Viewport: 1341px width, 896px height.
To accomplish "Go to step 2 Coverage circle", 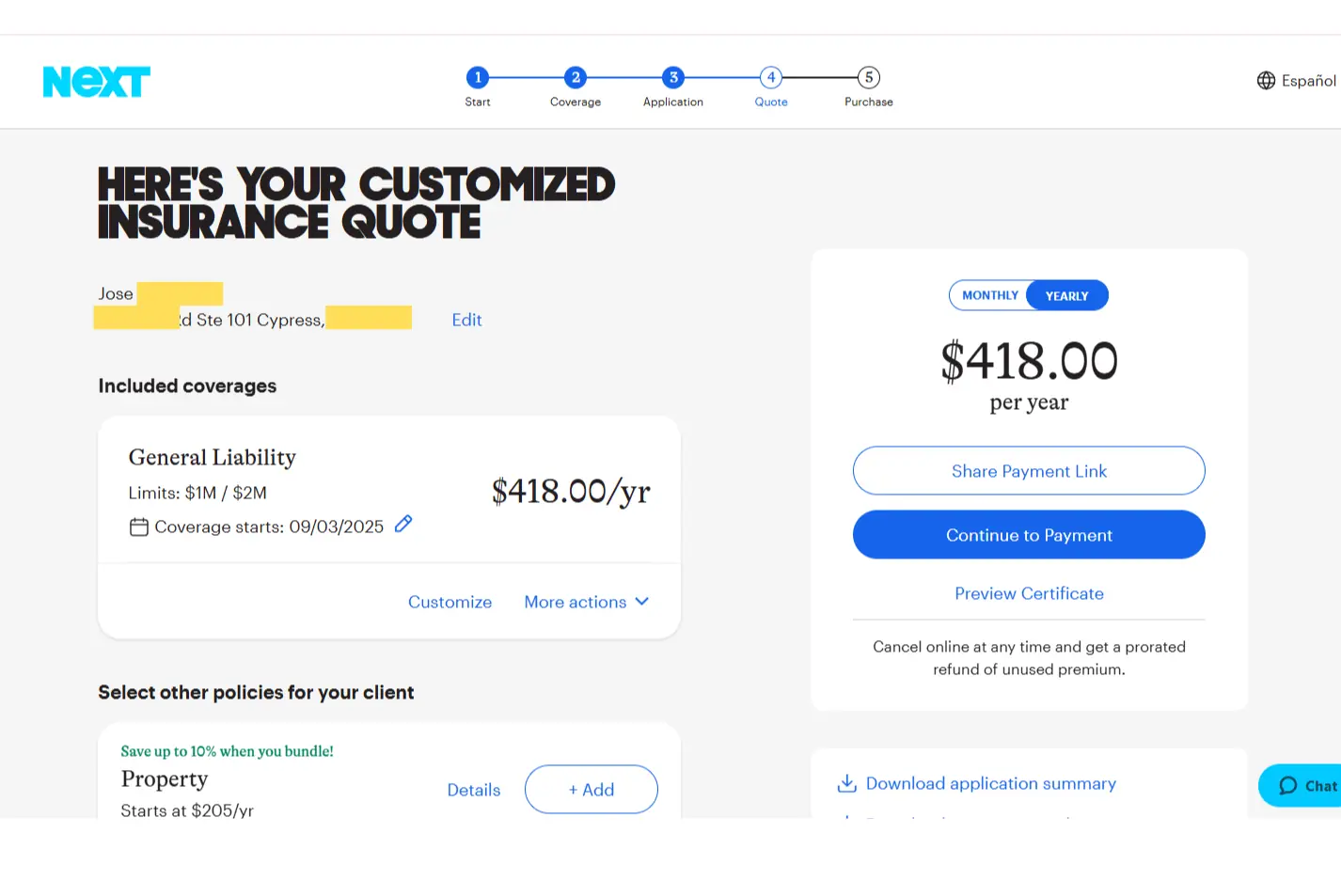I will click(x=576, y=77).
